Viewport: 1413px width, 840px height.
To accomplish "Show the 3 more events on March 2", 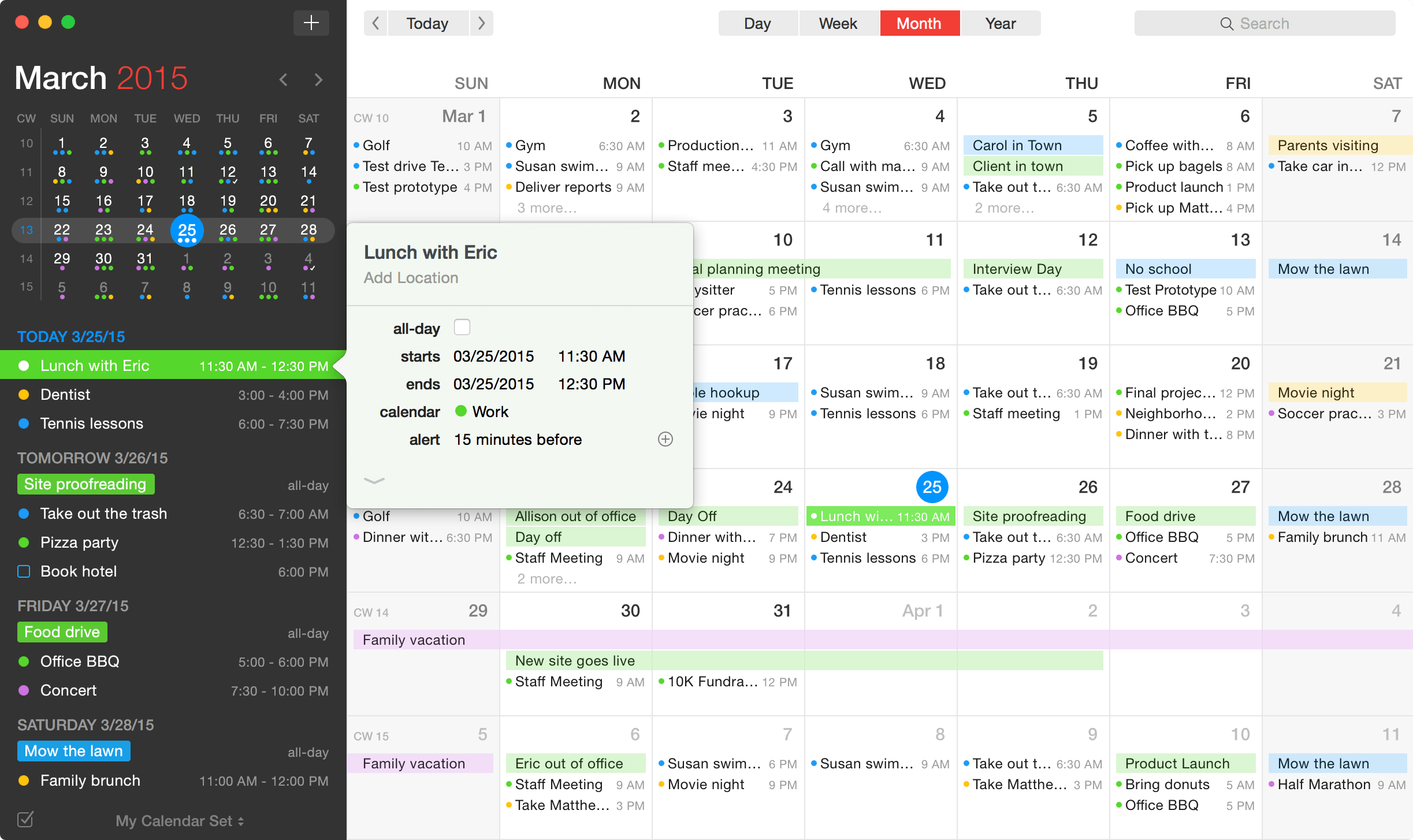I will (546, 207).
